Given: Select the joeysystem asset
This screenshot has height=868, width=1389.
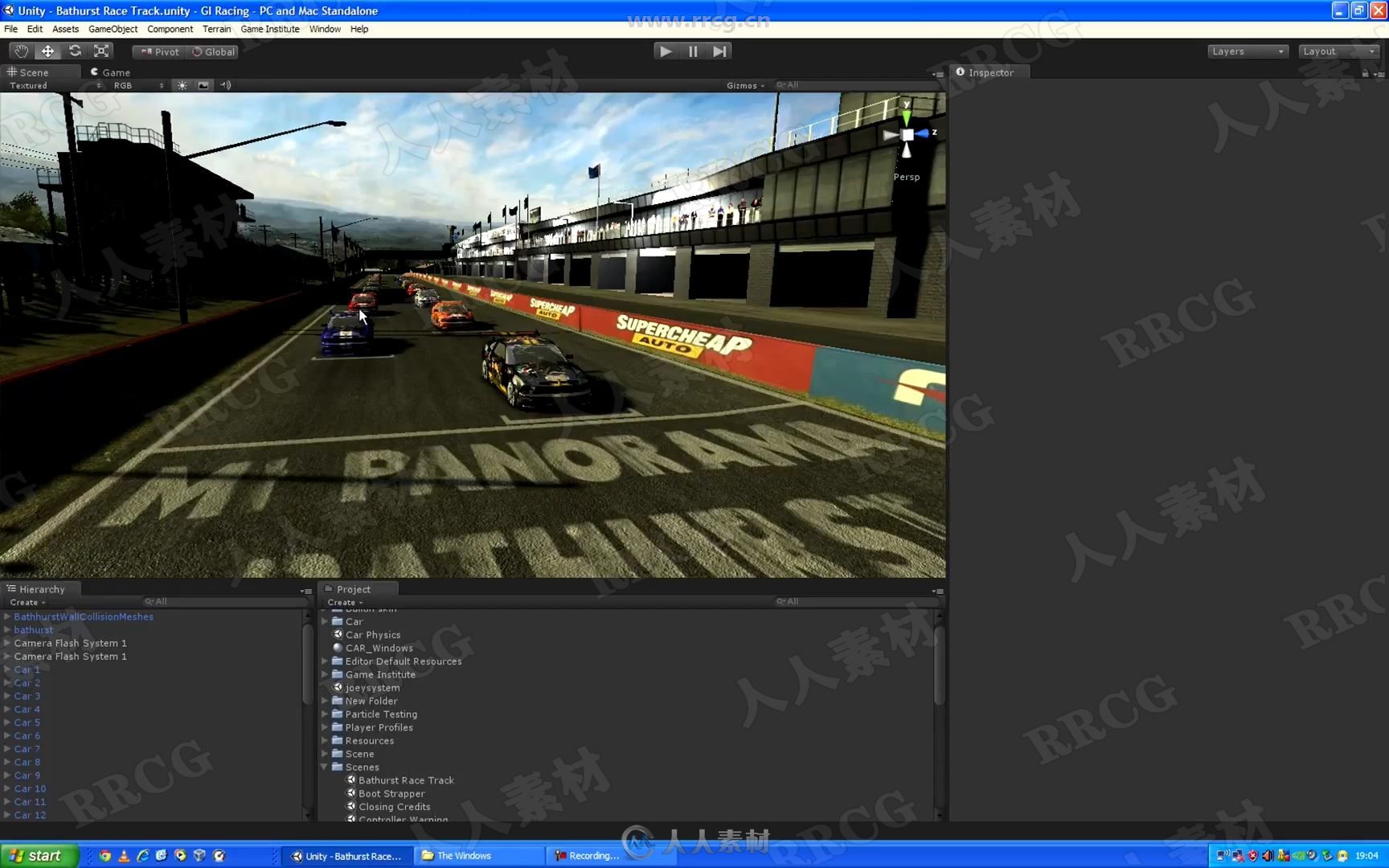Looking at the screenshot, I should point(372,688).
